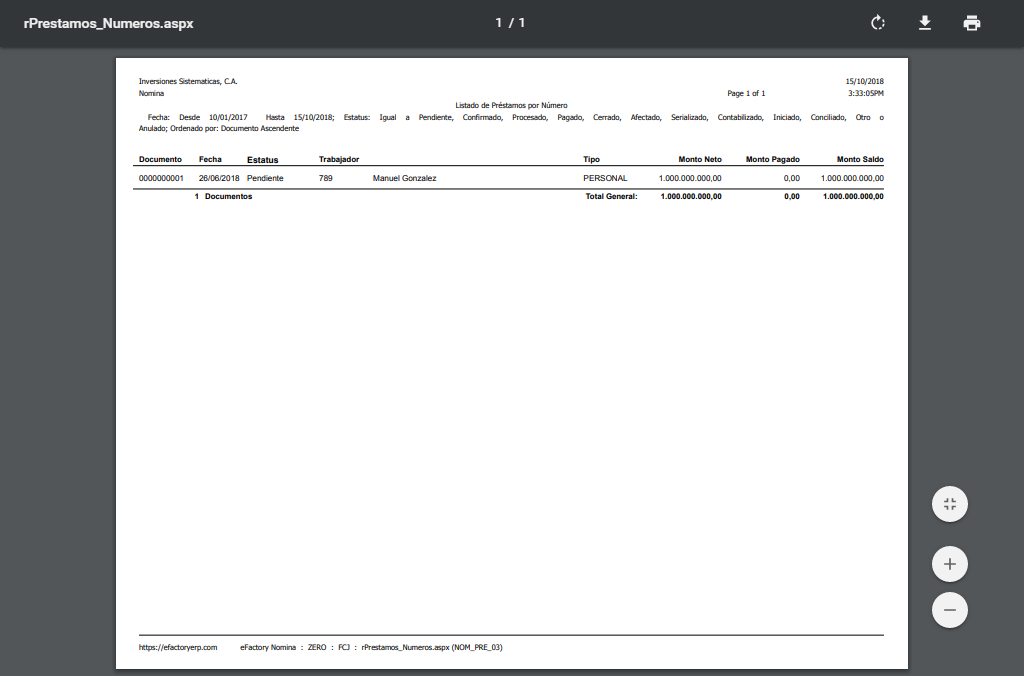Select the Total General label

pyautogui.click(x=611, y=197)
